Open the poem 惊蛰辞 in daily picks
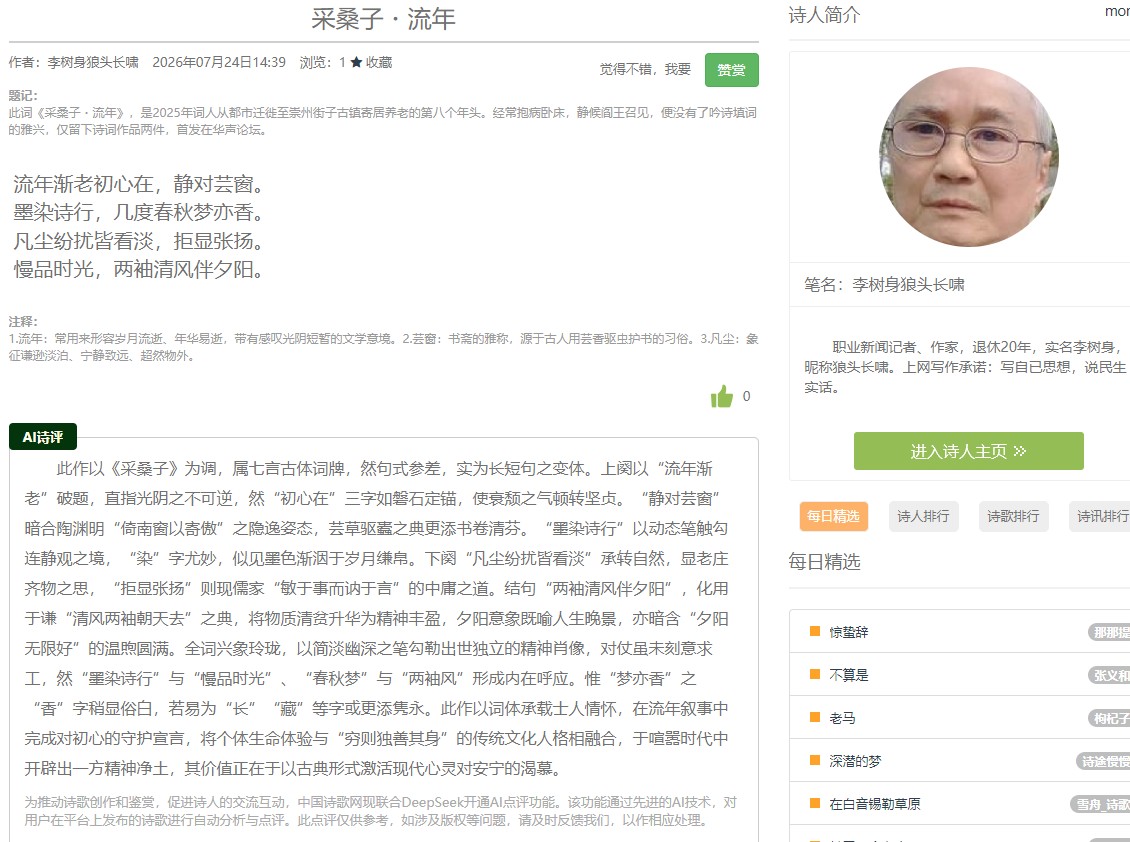Viewport: 1130px width, 842px height. (x=849, y=632)
